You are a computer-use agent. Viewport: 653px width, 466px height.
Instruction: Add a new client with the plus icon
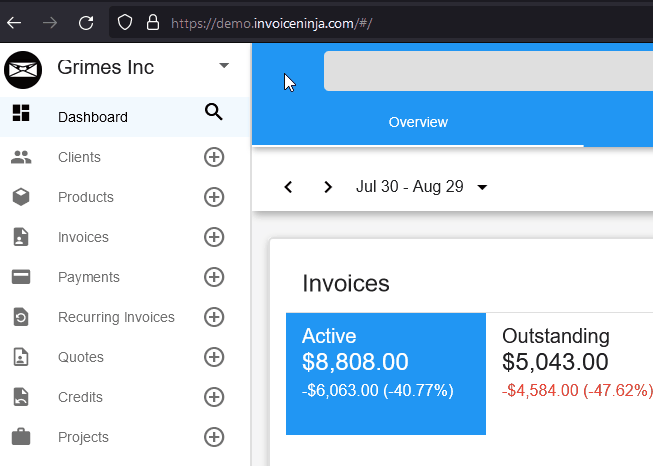point(214,157)
